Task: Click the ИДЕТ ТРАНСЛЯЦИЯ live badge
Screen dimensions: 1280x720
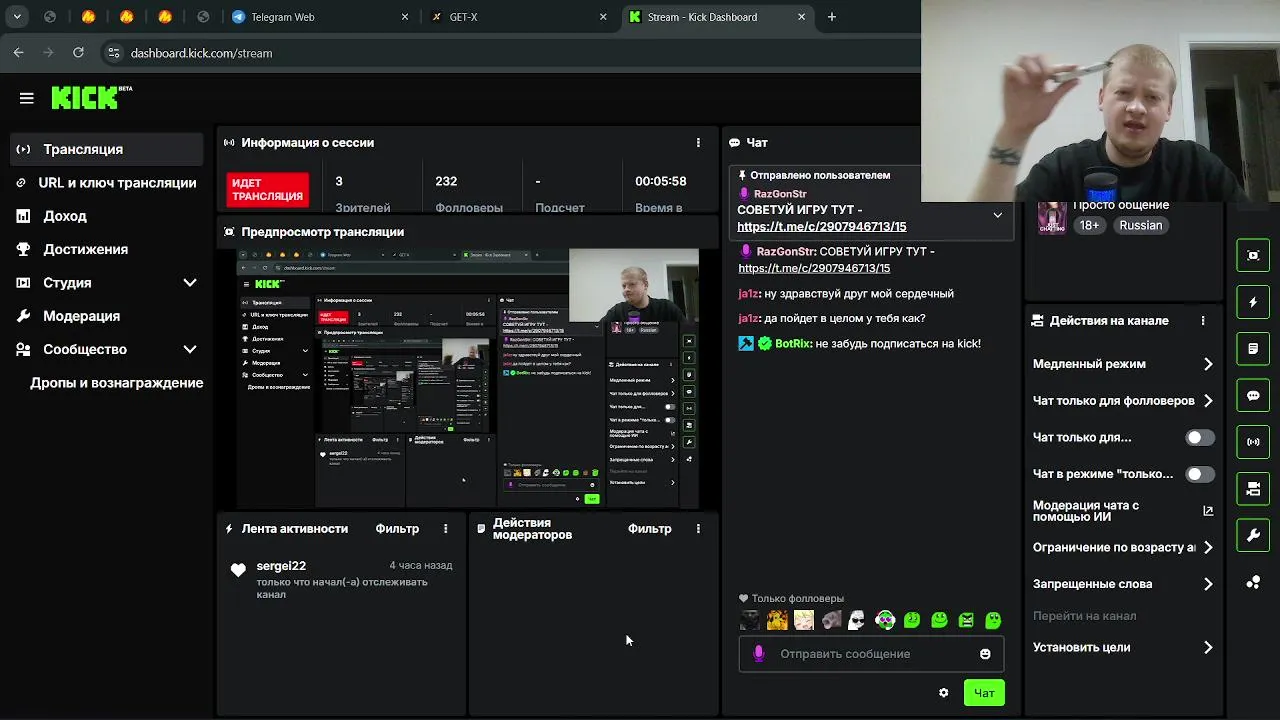Action: (268, 190)
